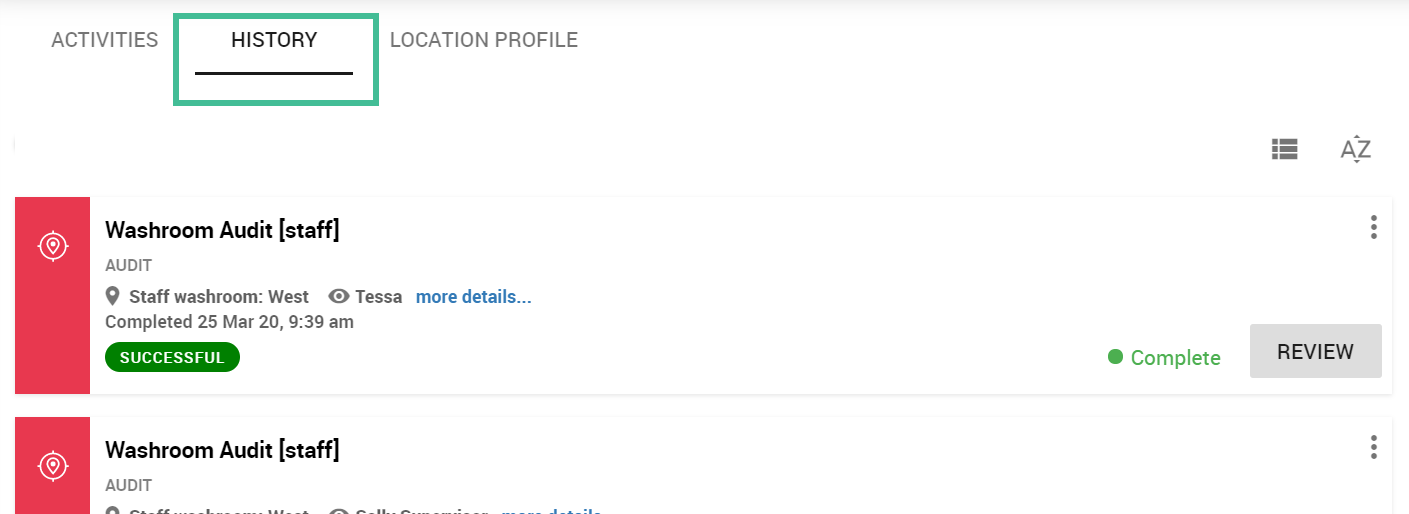Switch to list view icon
The width and height of the screenshot is (1409, 514).
click(x=1284, y=149)
